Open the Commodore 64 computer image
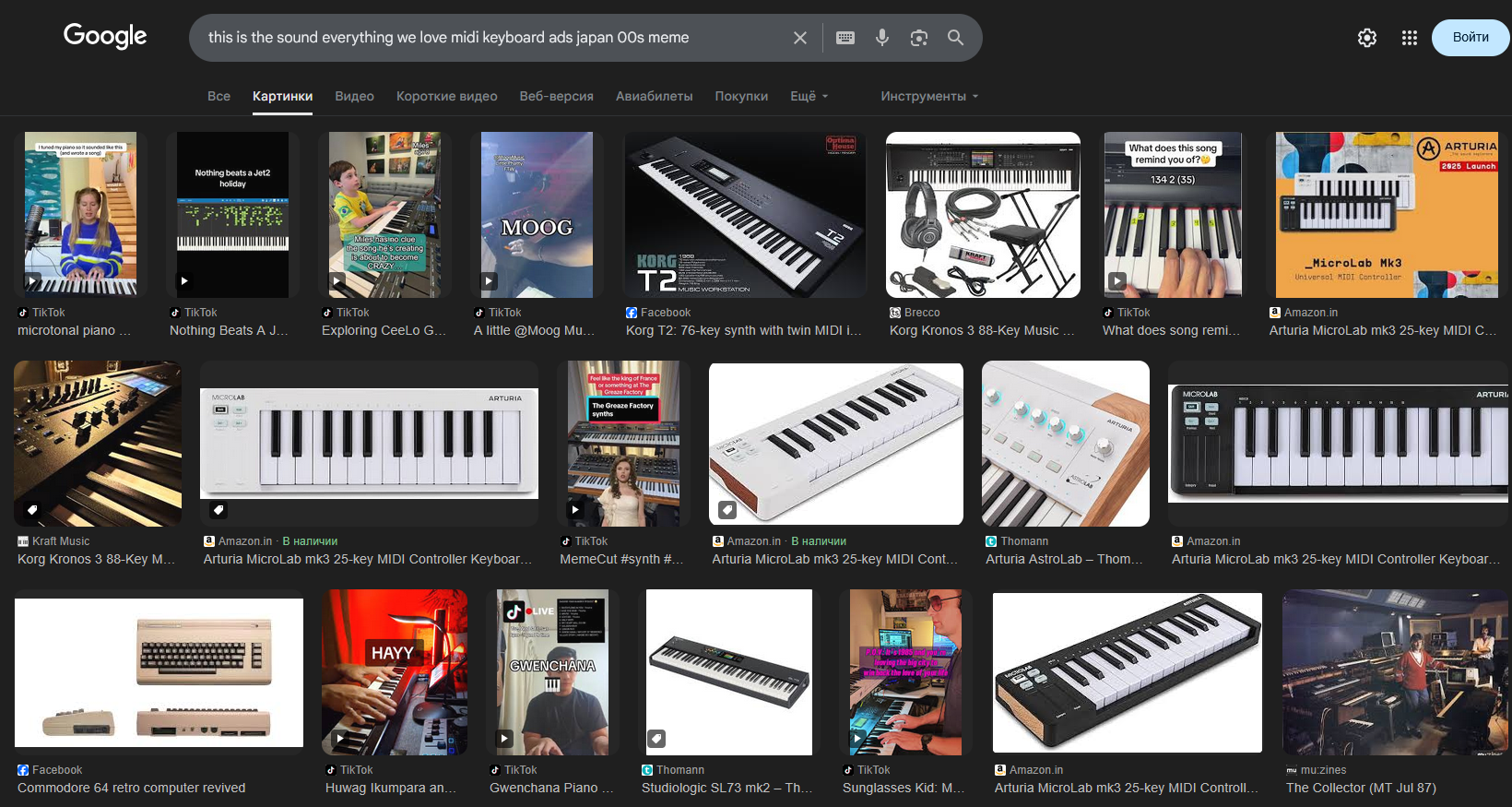This screenshot has height=807, width=1512. (159, 672)
